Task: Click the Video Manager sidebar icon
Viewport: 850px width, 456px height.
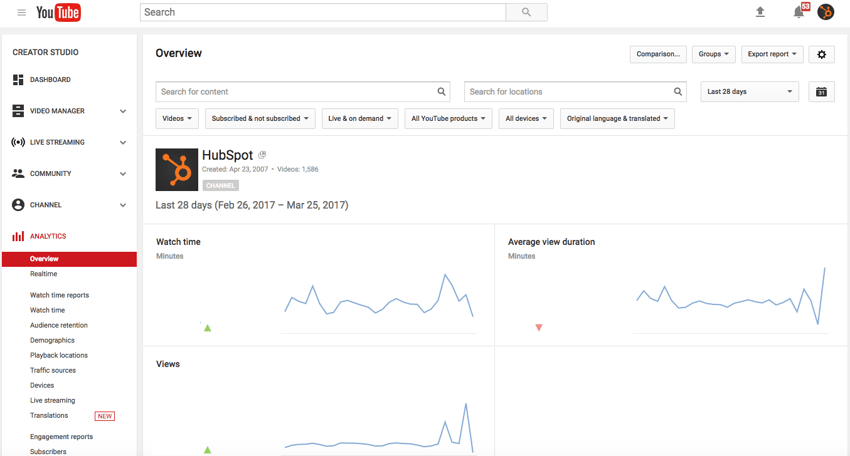Action: [18, 111]
